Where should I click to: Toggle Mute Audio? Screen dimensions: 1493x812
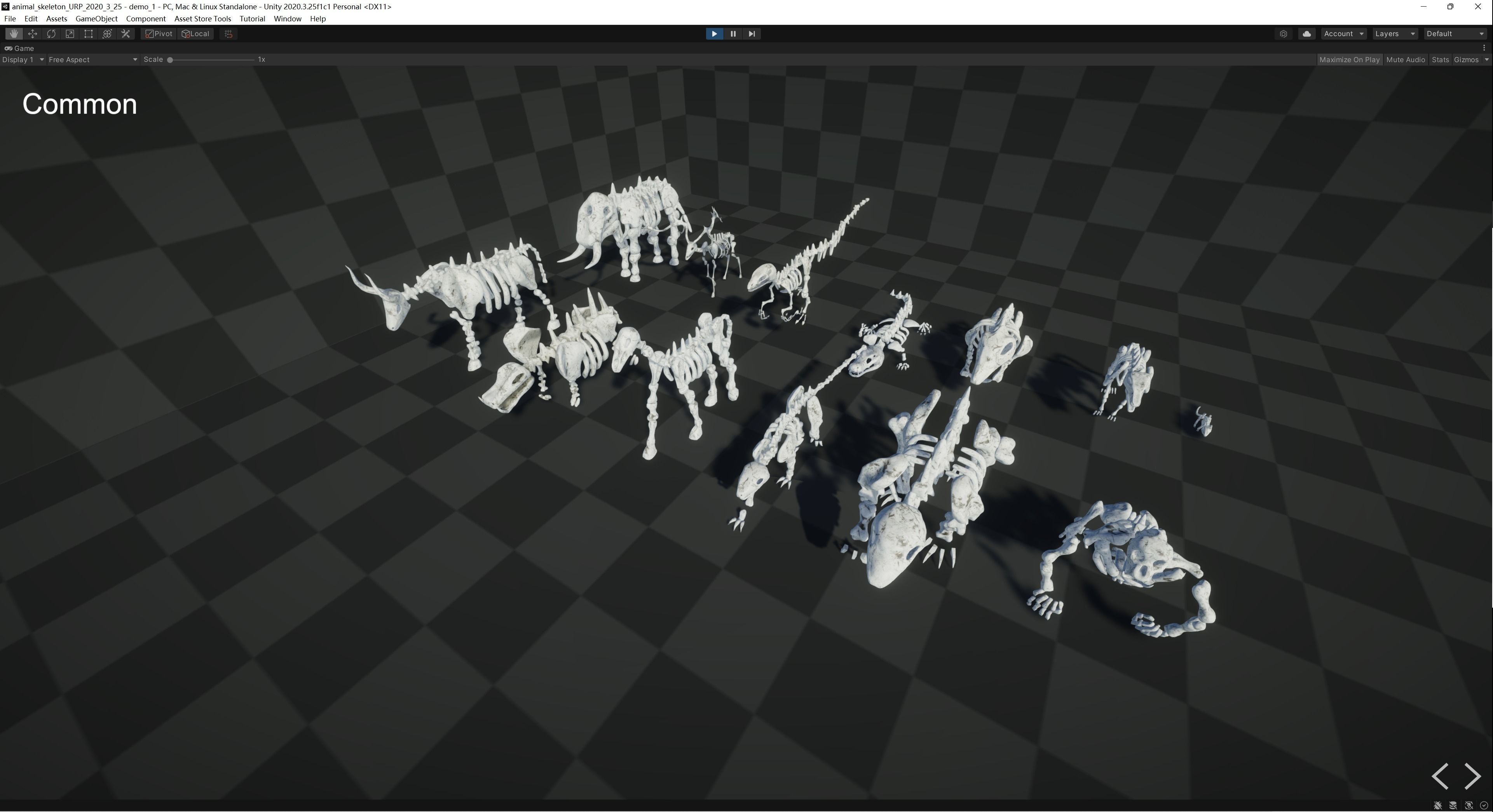click(x=1406, y=60)
